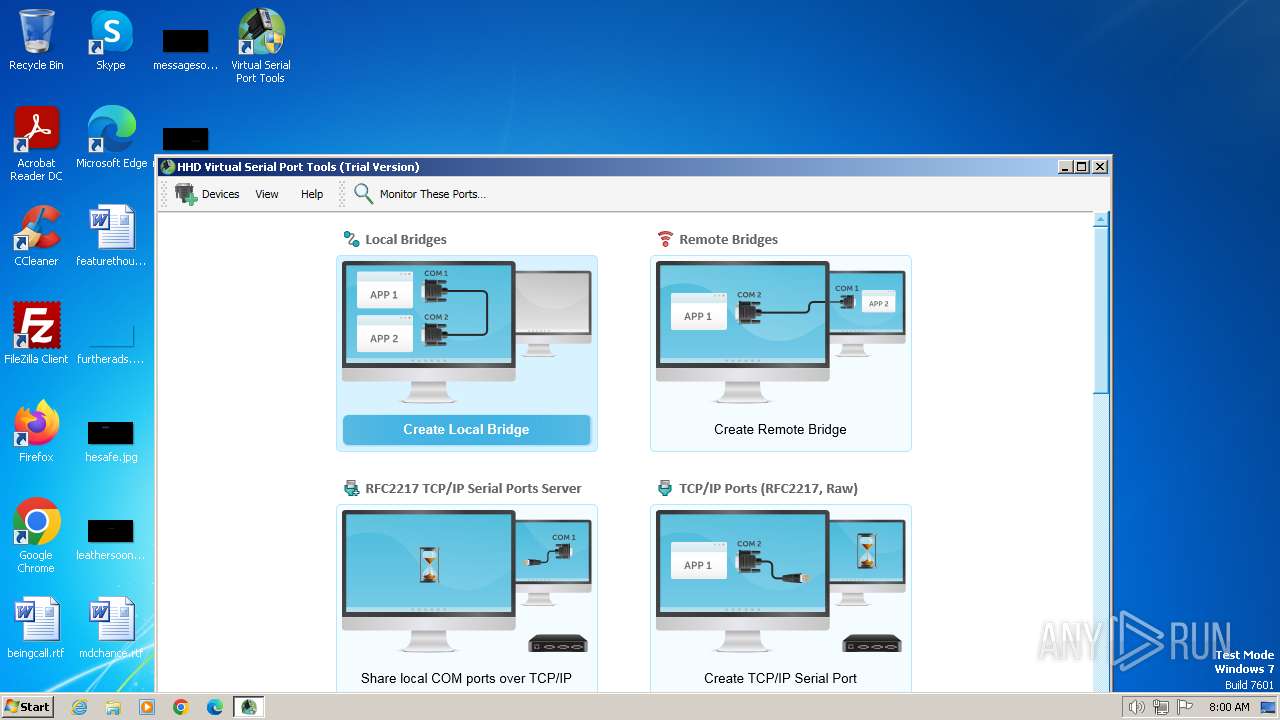The height and width of the screenshot is (720, 1280).
Task: Open the Windows Start menu
Action: click(27, 706)
